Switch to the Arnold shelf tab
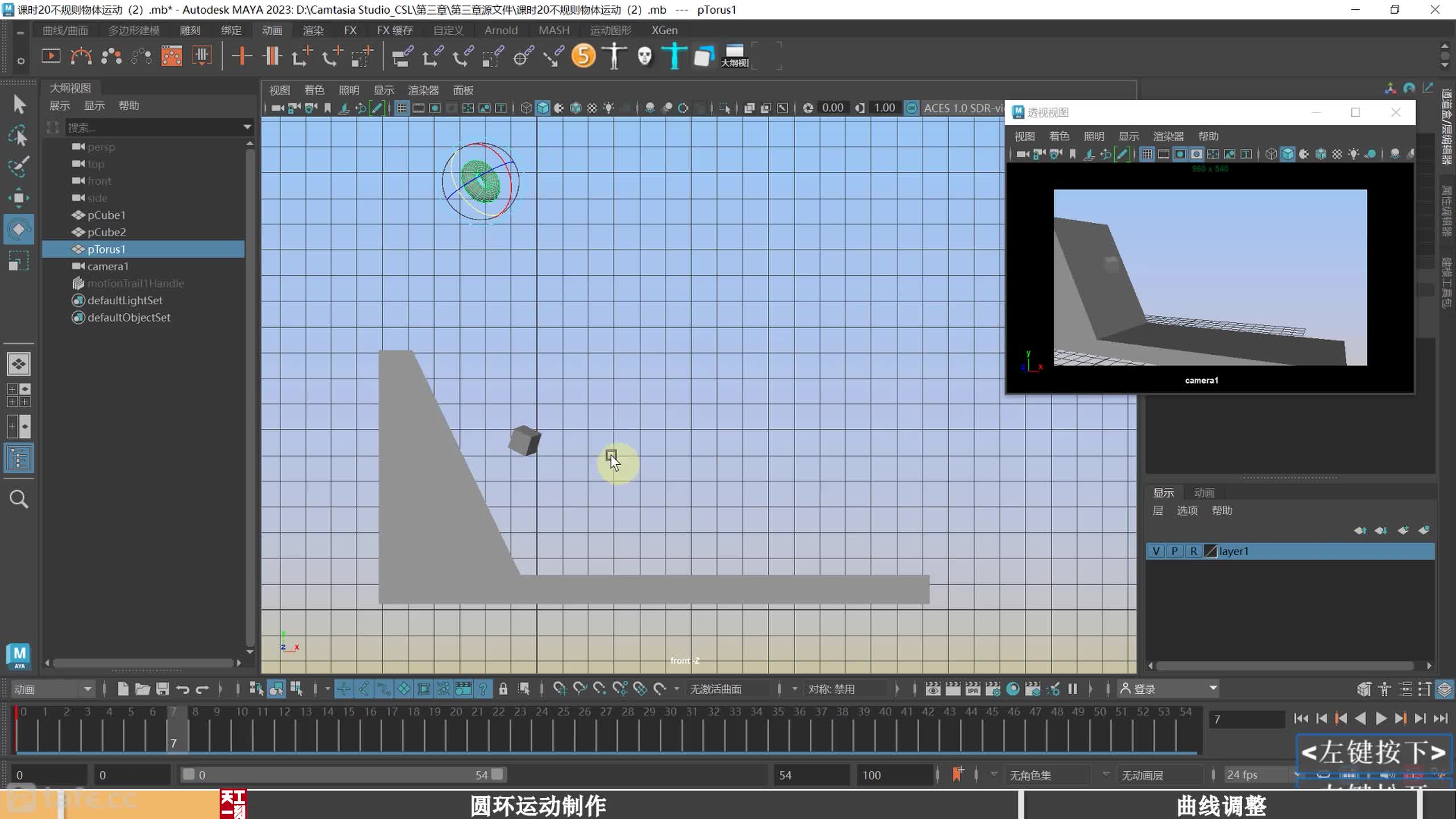 (500, 30)
